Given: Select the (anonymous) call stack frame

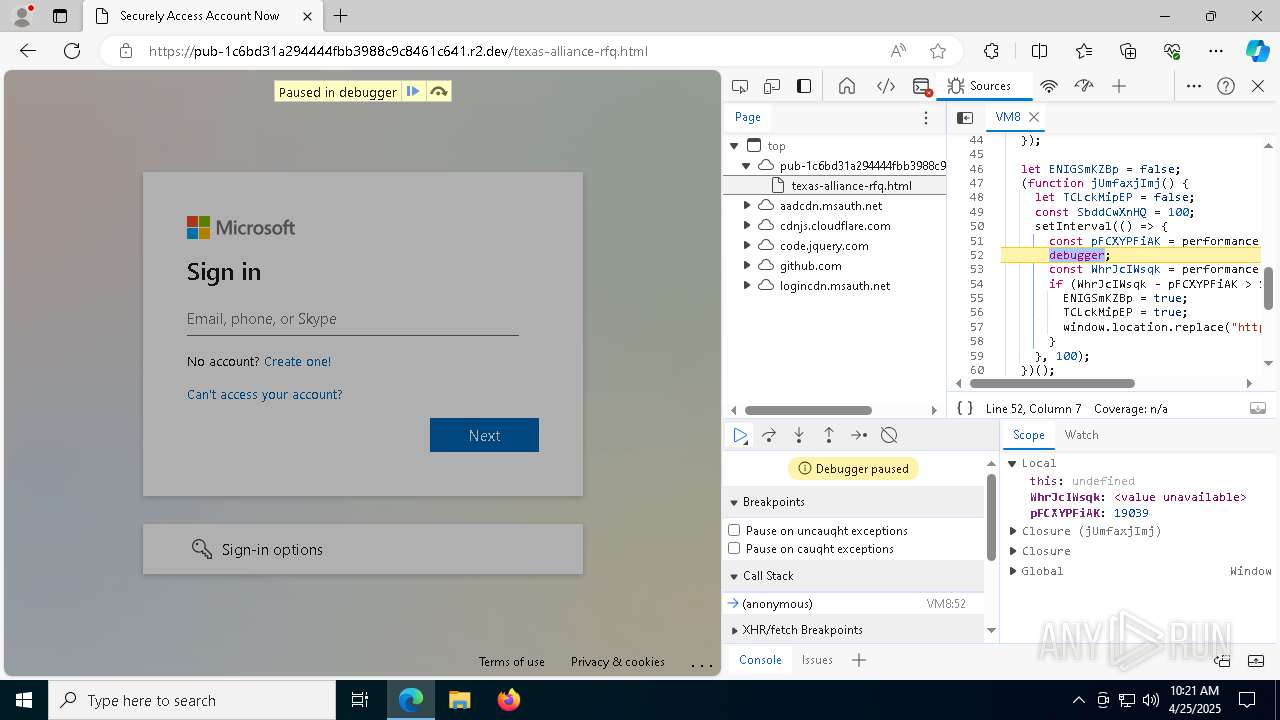Looking at the screenshot, I should [853, 604].
